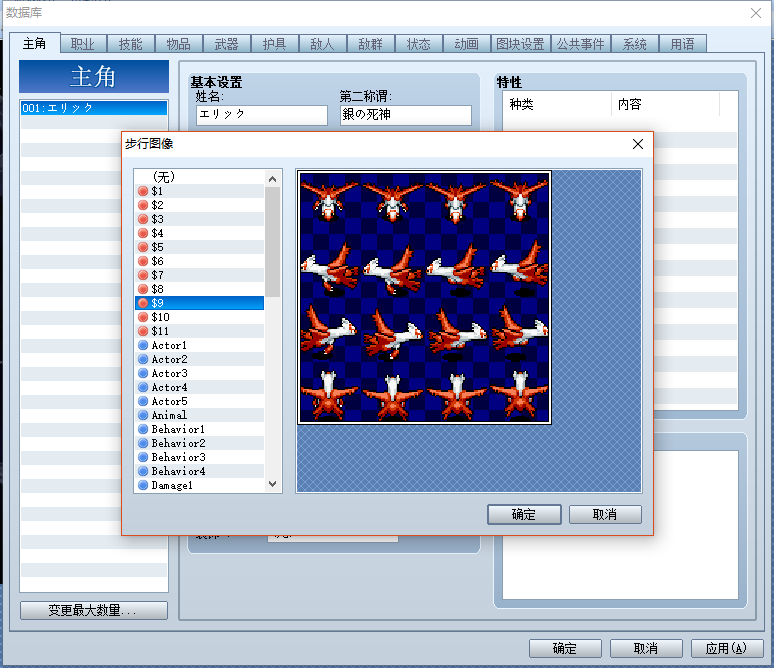The image size is (774, 668).
Task: Select the 主角 tab
Action: coord(35,43)
